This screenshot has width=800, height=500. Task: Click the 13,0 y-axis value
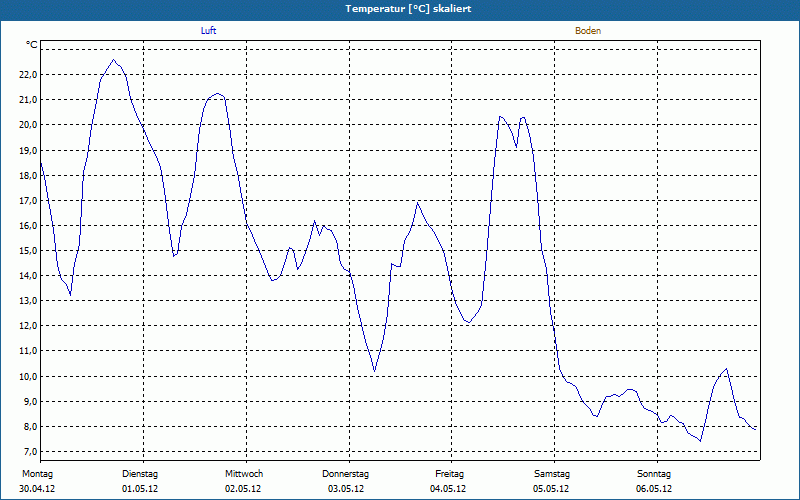click(x=28, y=301)
